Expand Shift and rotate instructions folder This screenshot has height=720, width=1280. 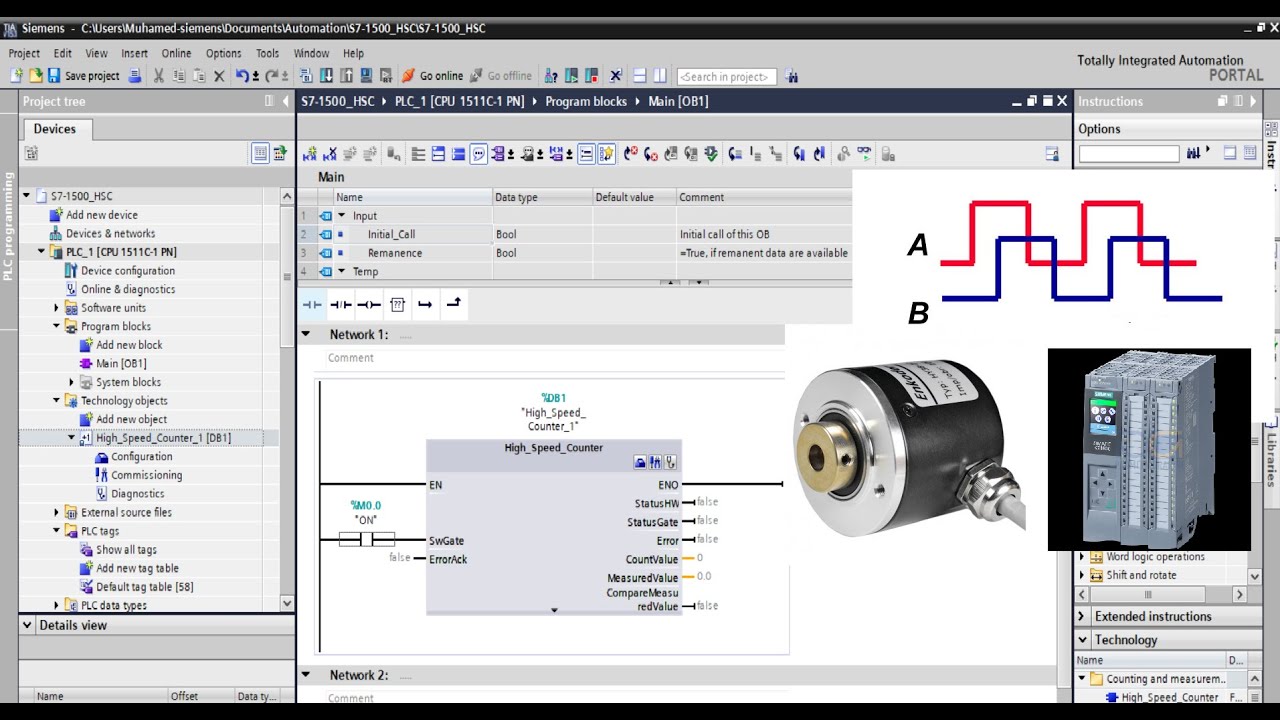(x=1081, y=575)
